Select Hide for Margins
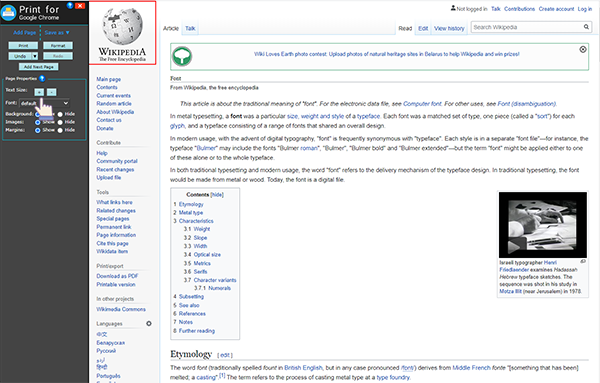This screenshot has width=600, height=383. coord(60,130)
